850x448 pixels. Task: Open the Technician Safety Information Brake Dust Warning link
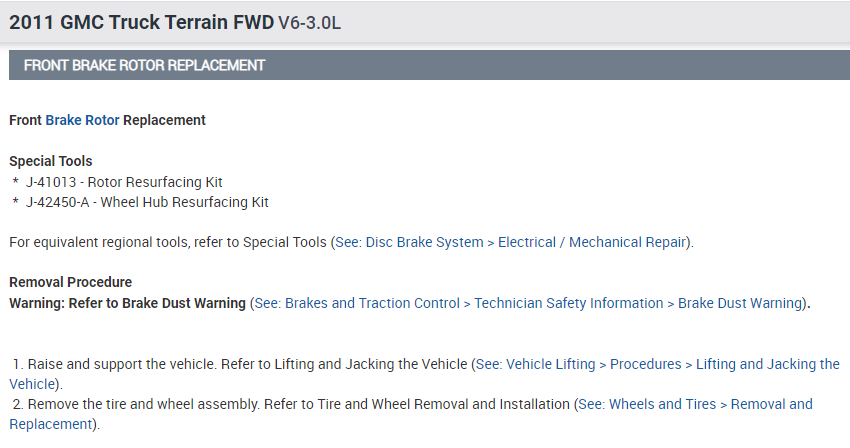tap(528, 303)
